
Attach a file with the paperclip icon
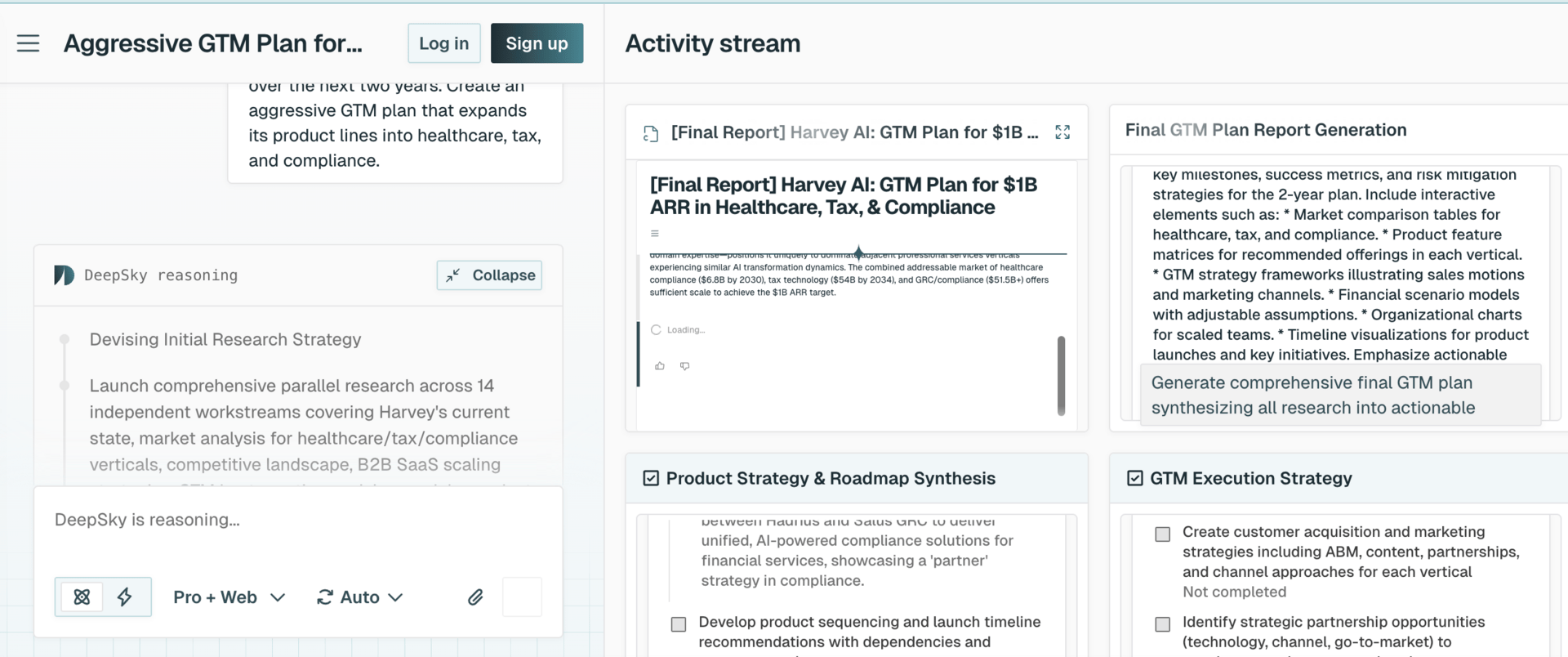tap(475, 597)
